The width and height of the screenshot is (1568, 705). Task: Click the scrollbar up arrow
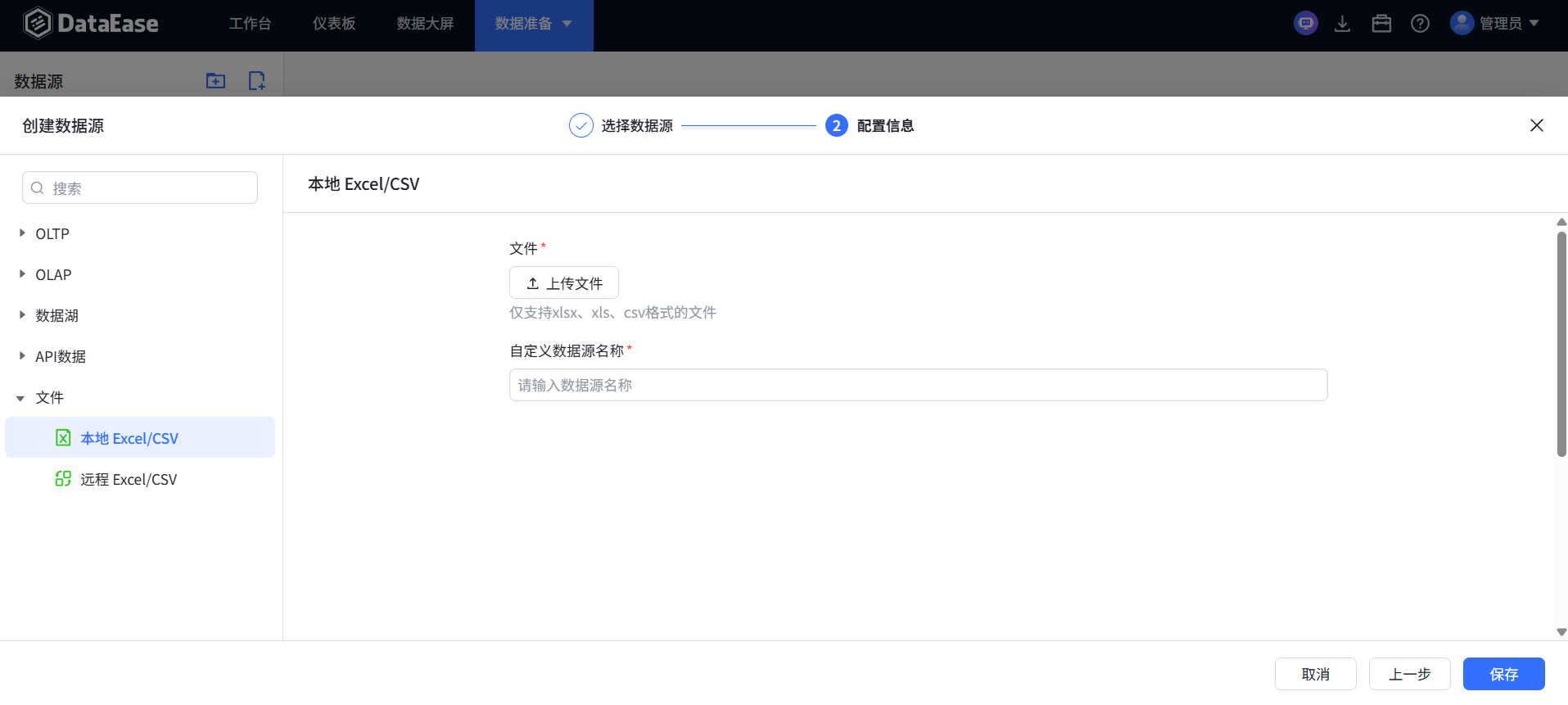click(x=1561, y=222)
